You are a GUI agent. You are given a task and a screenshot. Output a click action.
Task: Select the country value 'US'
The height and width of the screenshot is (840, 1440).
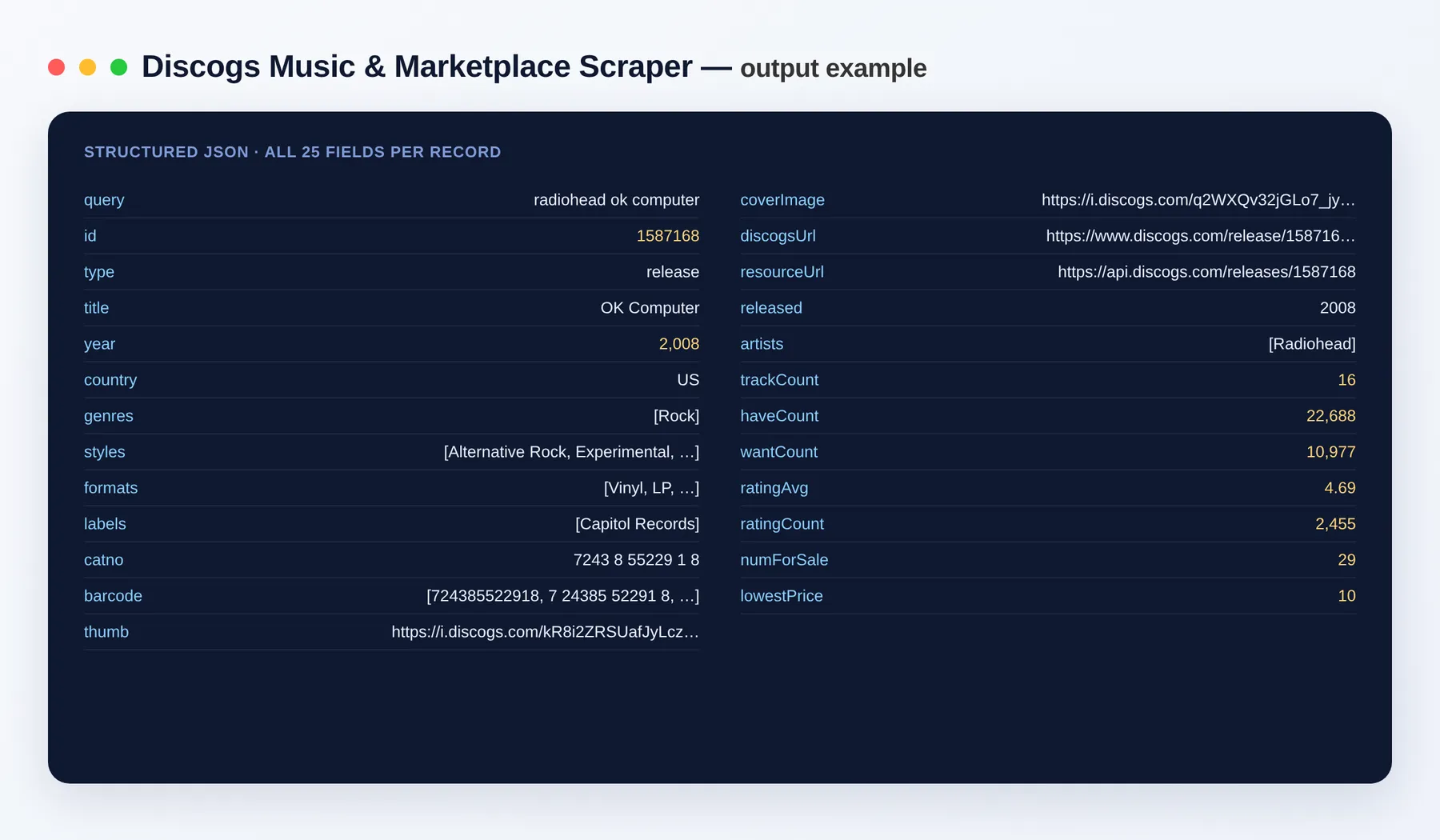pyautogui.click(x=688, y=380)
